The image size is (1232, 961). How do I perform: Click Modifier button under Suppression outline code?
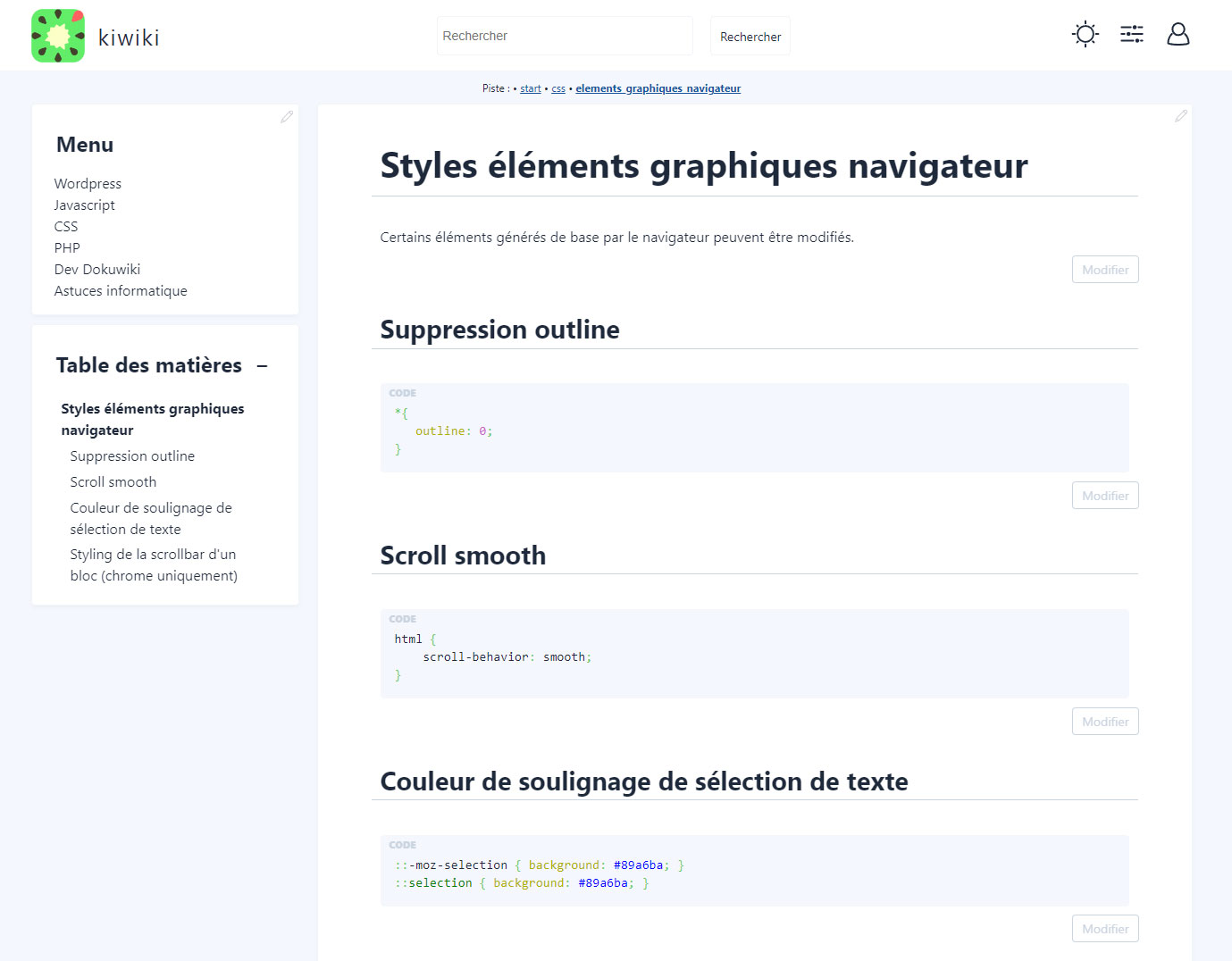click(1105, 496)
